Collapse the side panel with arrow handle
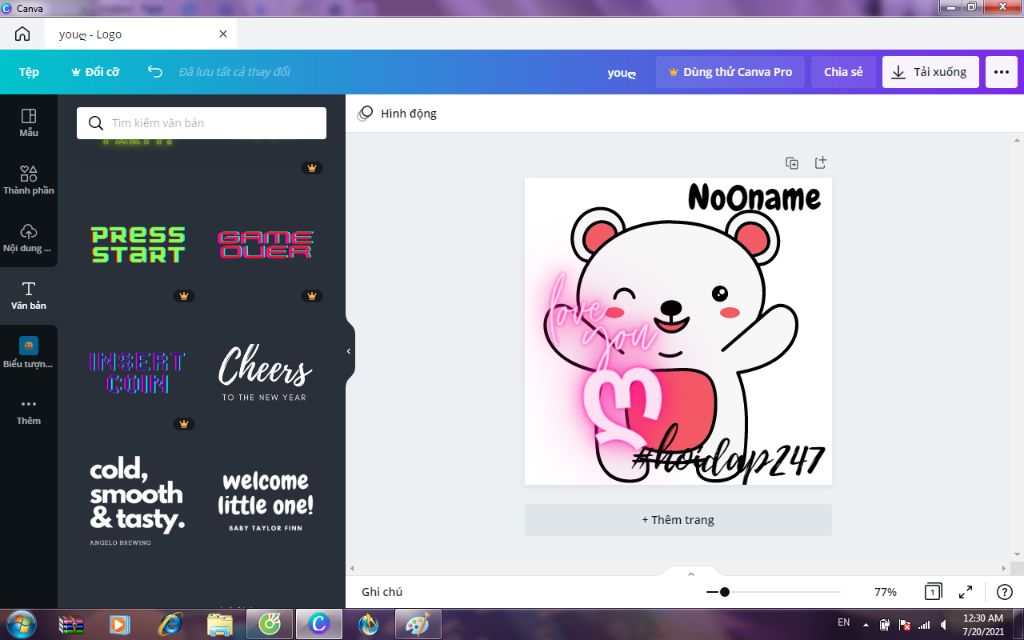This screenshot has width=1024, height=640. (x=349, y=351)
